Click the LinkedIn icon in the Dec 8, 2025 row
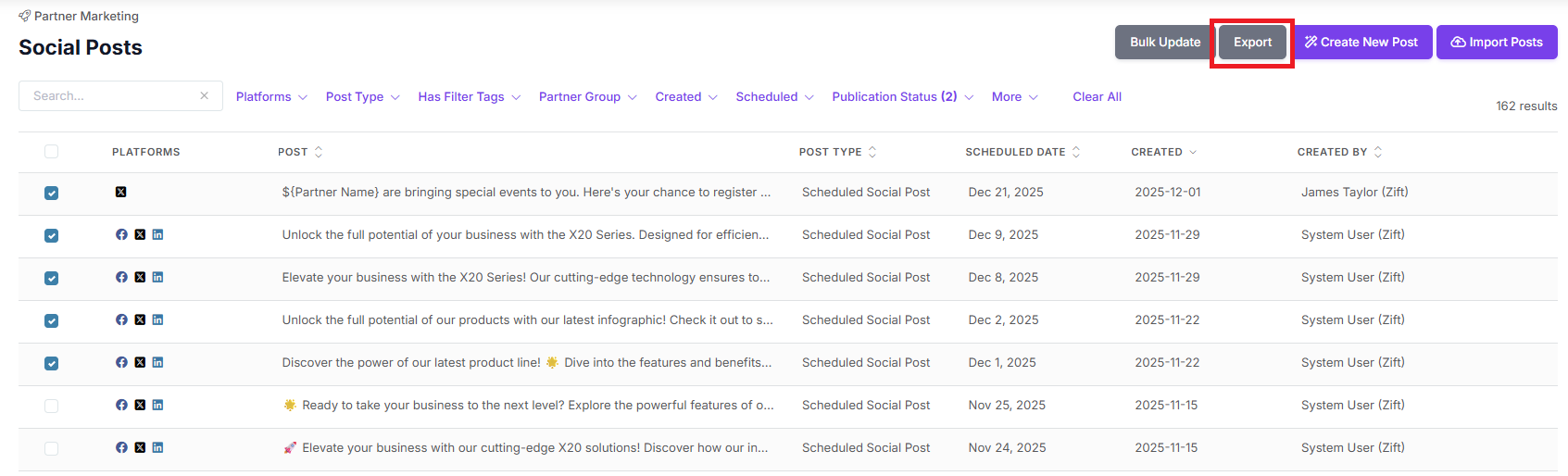The height and width of the screenshot is (476, 1568). coord(157,277)
